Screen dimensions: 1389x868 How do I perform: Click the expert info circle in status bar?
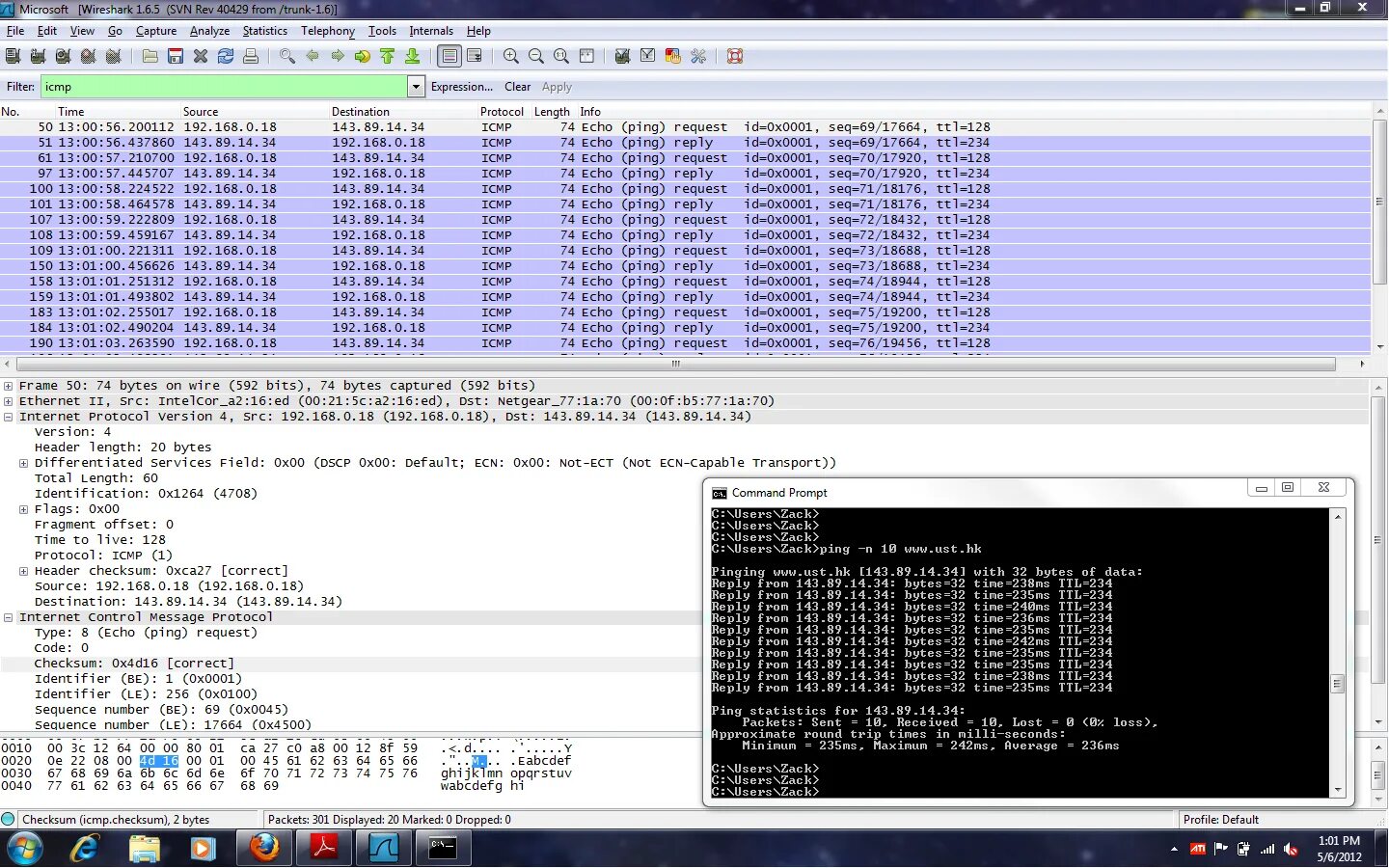[x=9, y=819]
